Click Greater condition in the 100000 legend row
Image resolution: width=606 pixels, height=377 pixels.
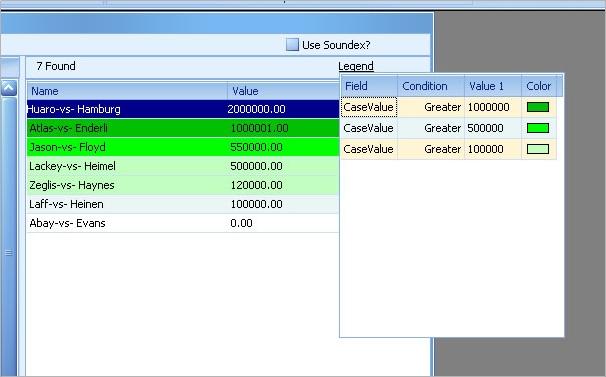point(431,149)
